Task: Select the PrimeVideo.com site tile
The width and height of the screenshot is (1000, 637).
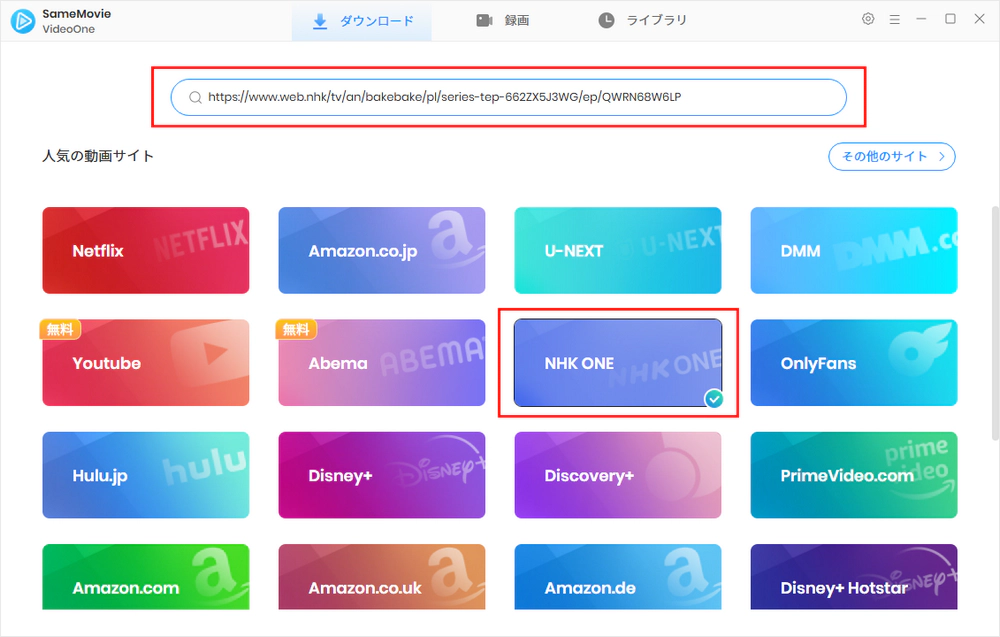Action: tap(853, 475)
